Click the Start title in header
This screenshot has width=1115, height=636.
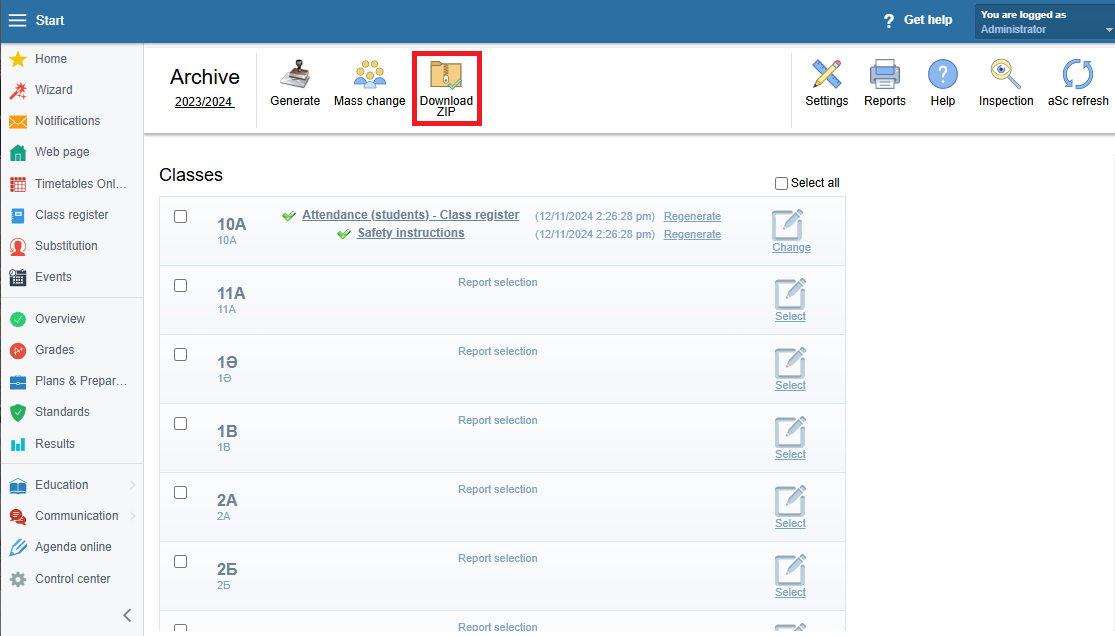50,21
